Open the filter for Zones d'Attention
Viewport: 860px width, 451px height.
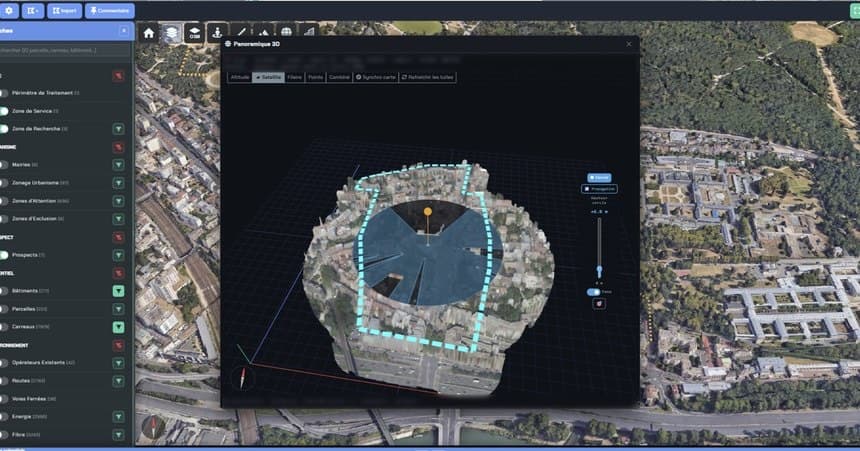pyautogui.click(x=118, y=201)
